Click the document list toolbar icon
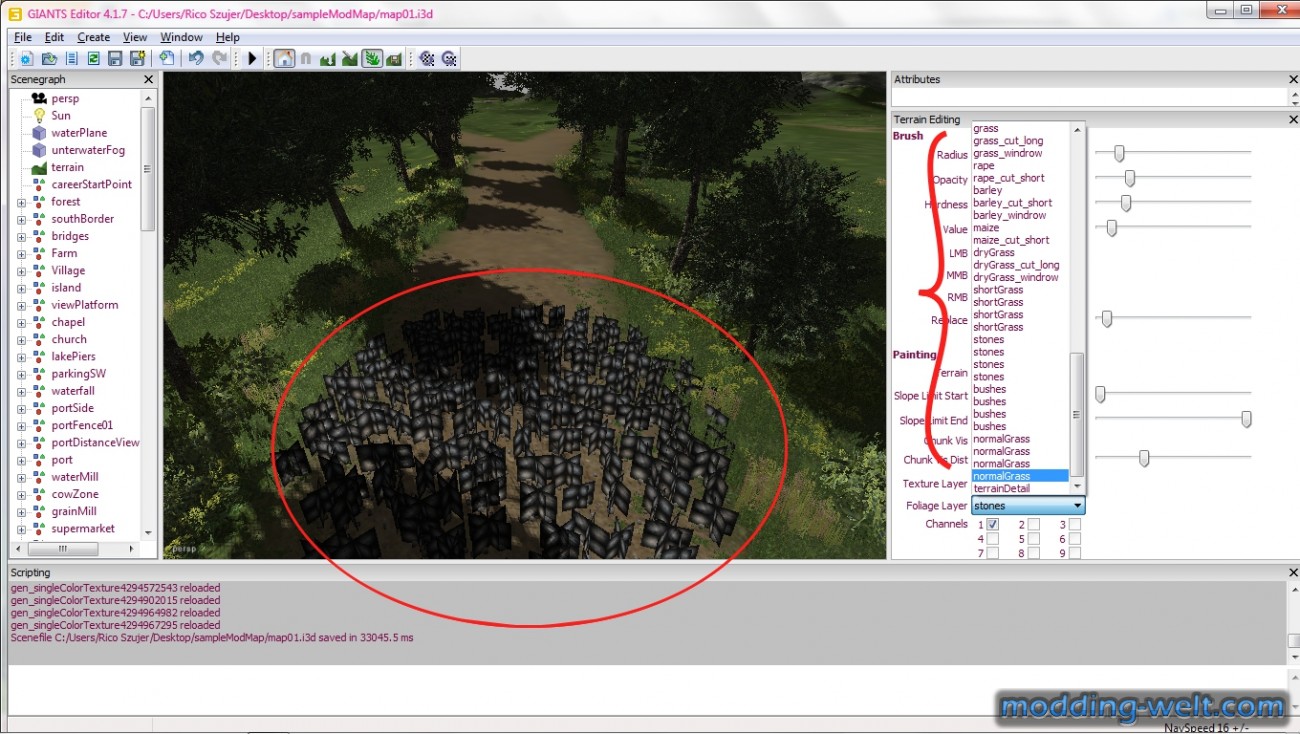The width and height of the screenshot is (1300, 734). click(71, 59)
